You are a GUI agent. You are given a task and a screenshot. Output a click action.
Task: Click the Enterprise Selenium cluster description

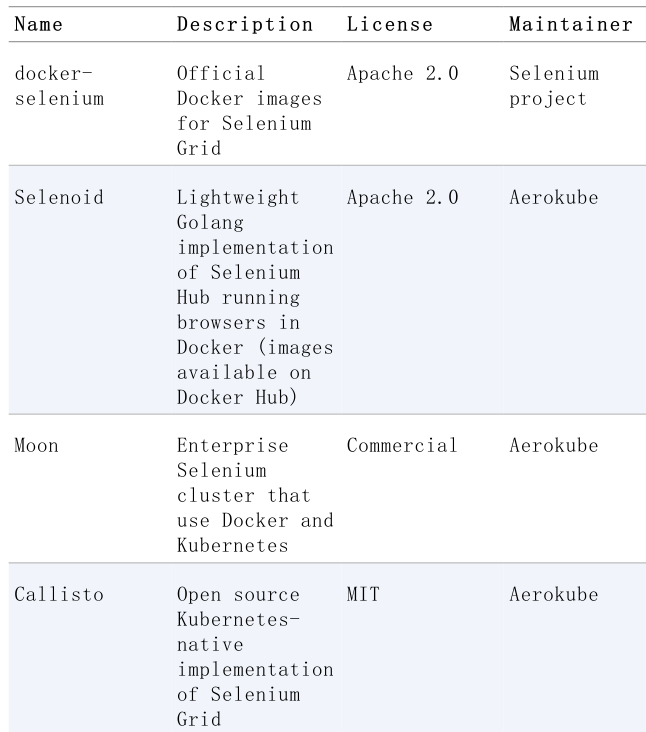tap(255, 495)
